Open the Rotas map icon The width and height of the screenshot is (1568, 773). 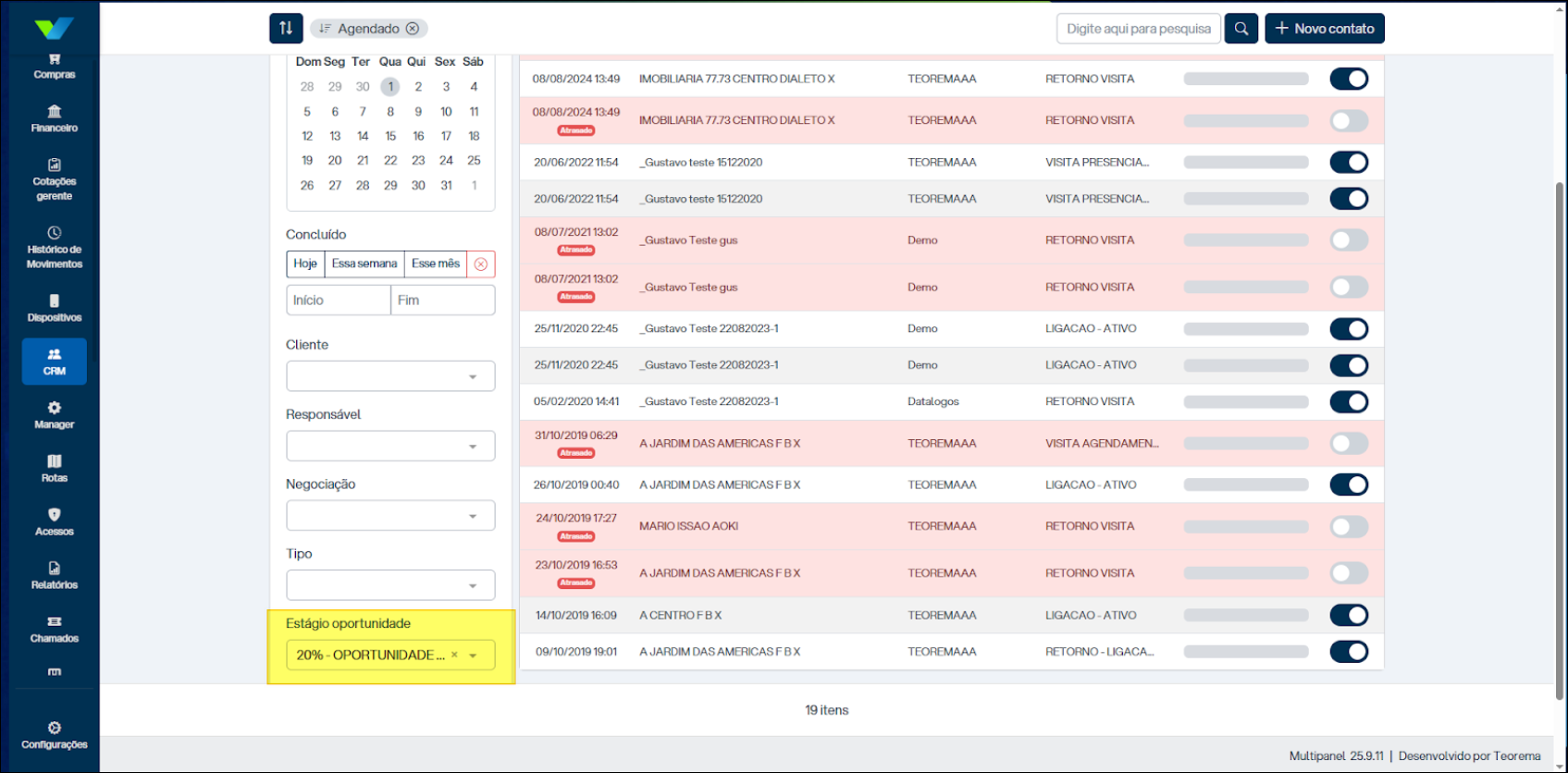tap(55, 468)
